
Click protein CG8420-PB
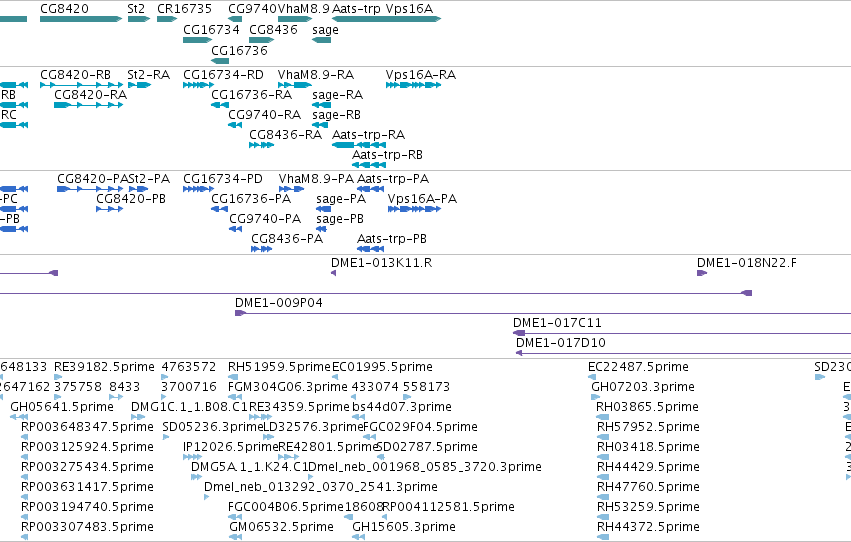pyautogui.click(x=110, y=209)
